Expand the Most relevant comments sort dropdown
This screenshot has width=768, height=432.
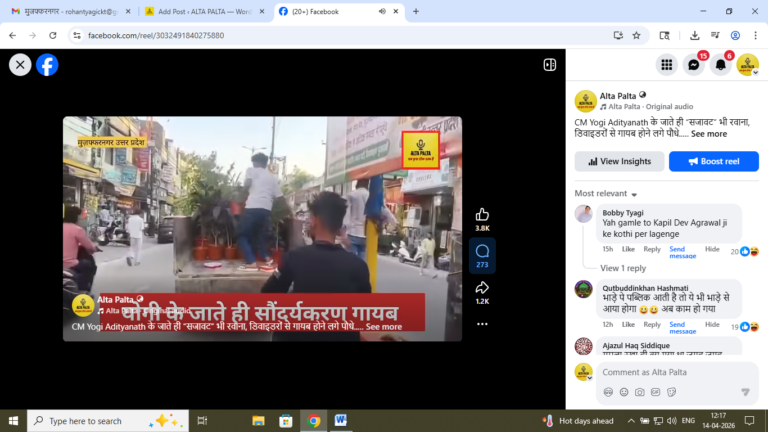point(605,193)
